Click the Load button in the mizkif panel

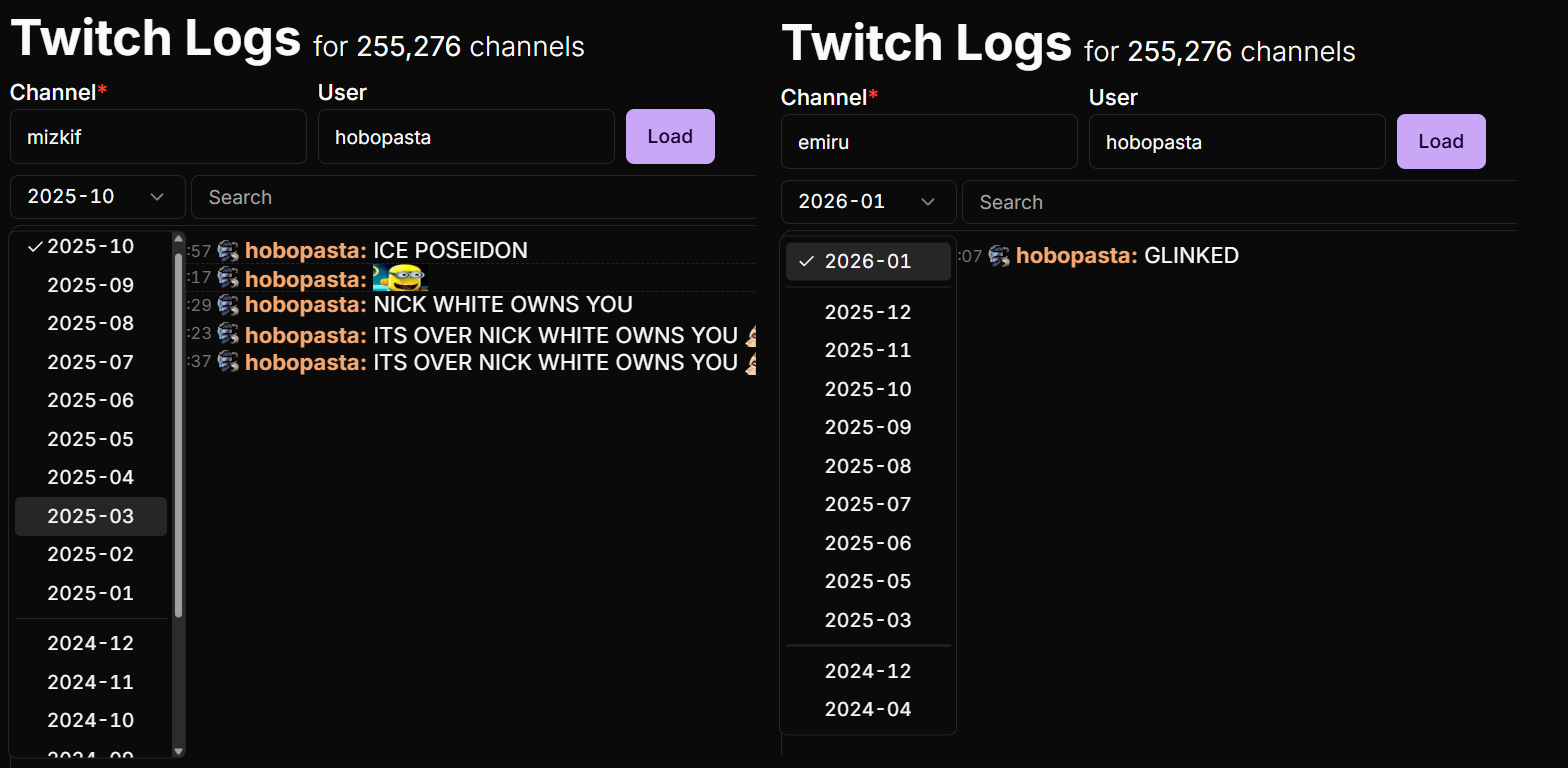[670, 136]
